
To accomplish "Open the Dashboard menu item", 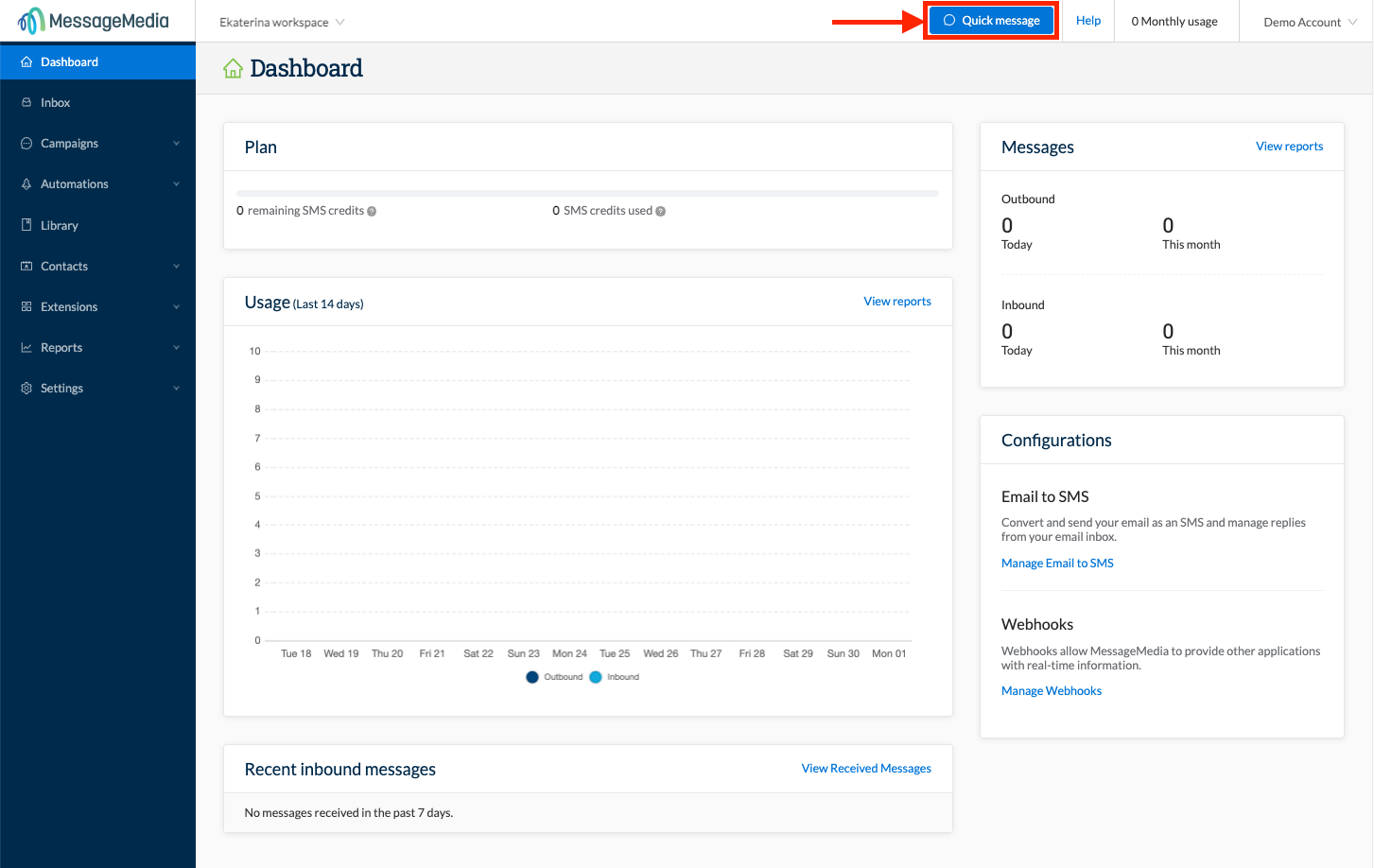I will pos(97,61).
